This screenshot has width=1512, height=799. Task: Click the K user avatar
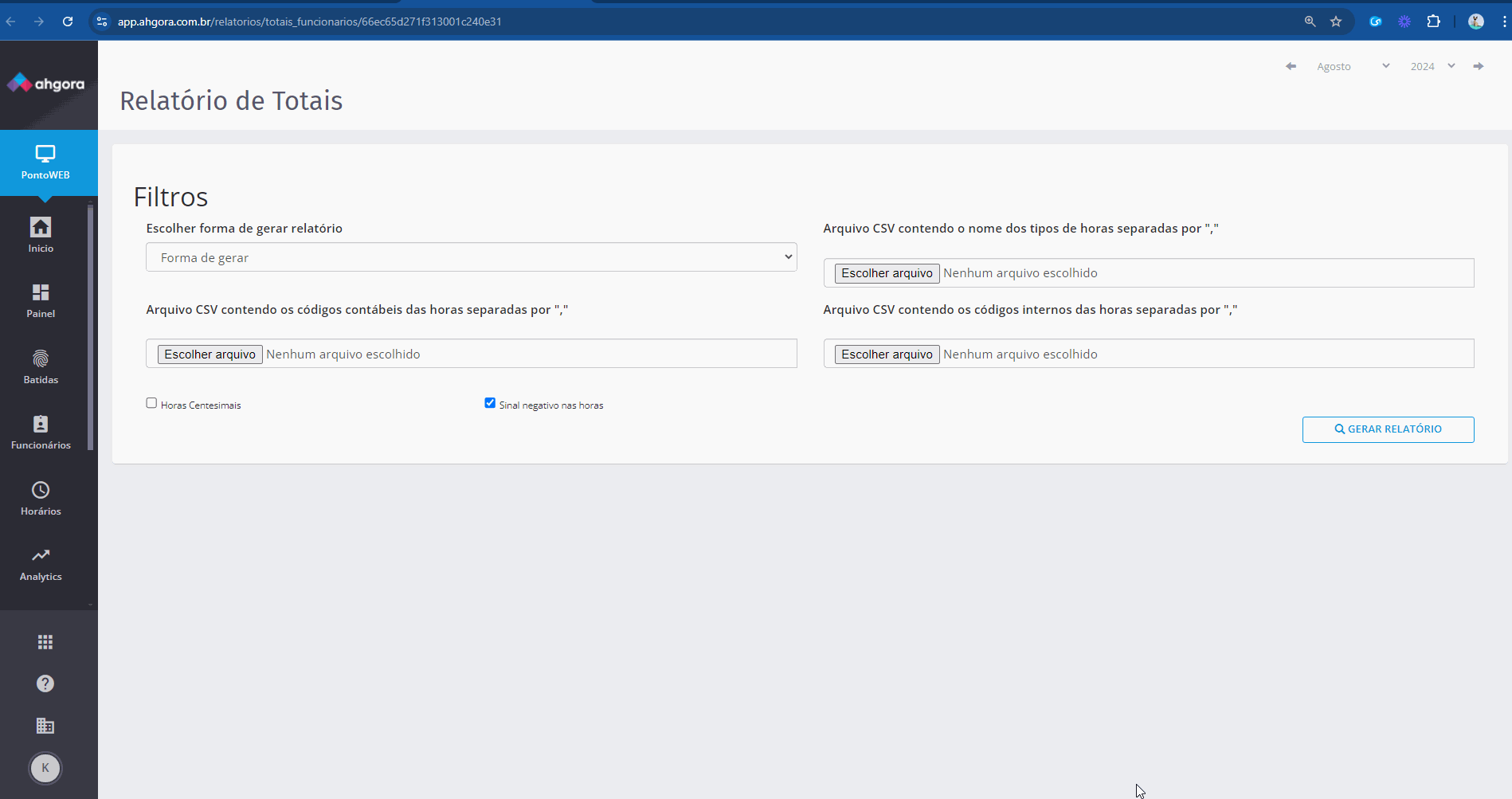[45, 768]
